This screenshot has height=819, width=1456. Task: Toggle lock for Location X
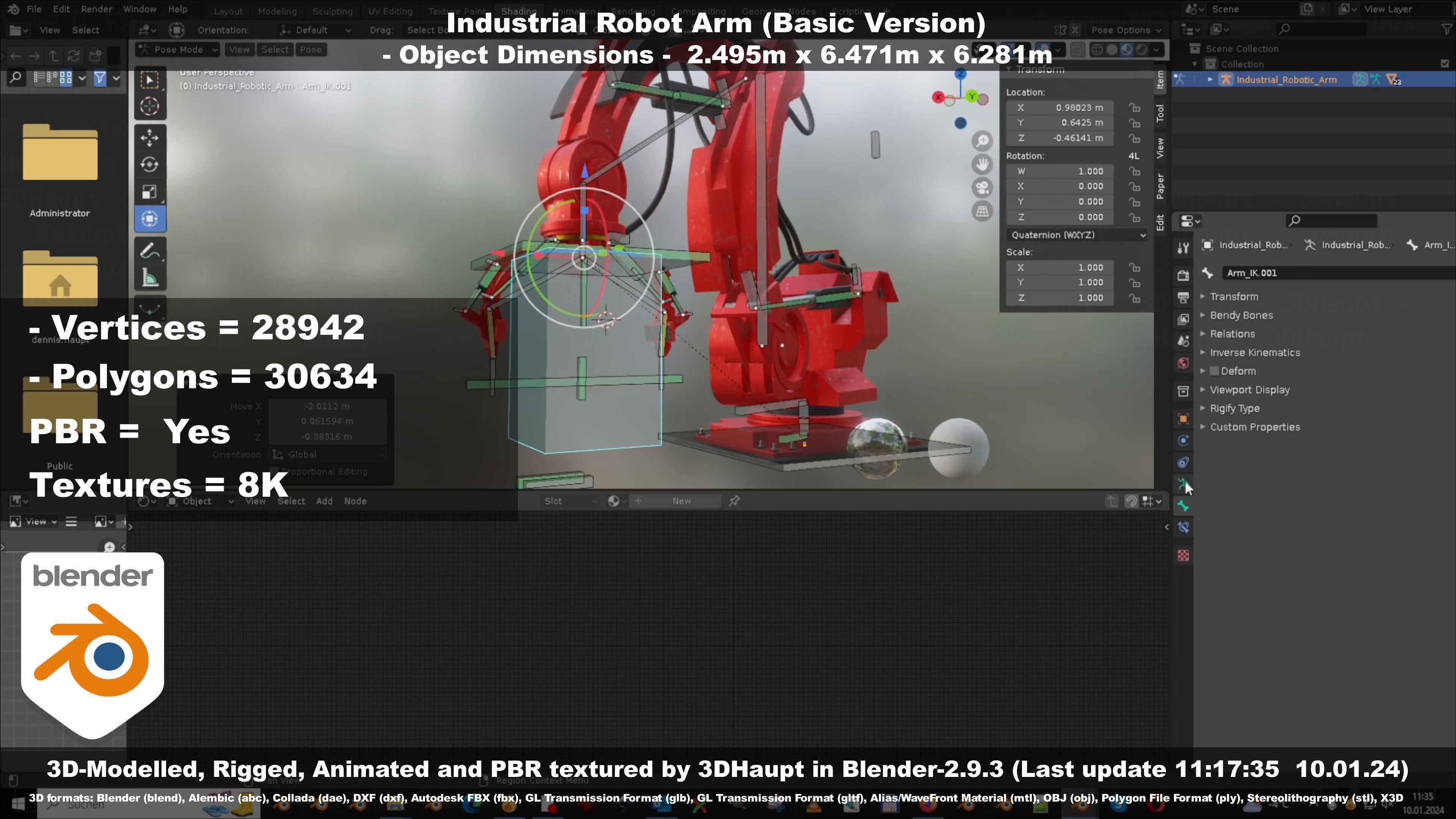click(1134, 107)
